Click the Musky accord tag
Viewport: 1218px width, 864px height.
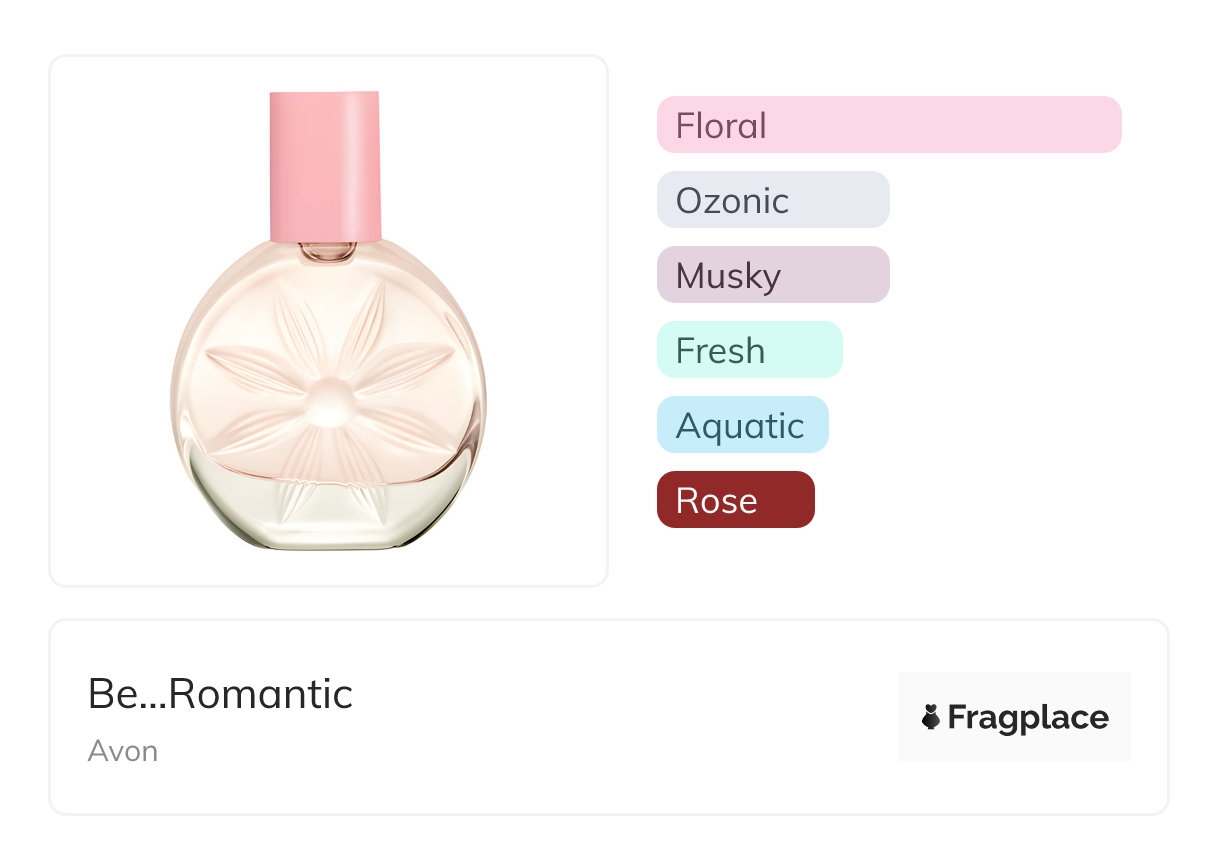click(772, 275)
